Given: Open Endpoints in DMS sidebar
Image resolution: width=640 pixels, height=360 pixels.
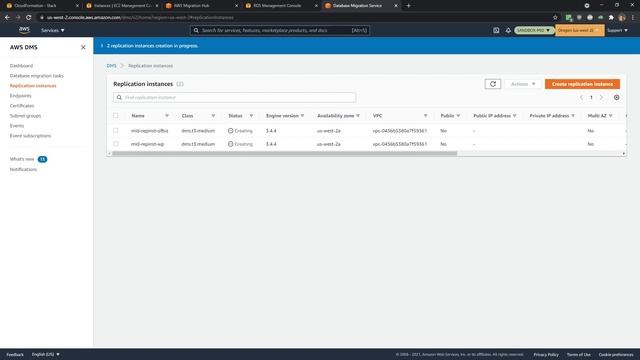Looking at the screenshot, I should pyautogui.click(x=20, y=96).
